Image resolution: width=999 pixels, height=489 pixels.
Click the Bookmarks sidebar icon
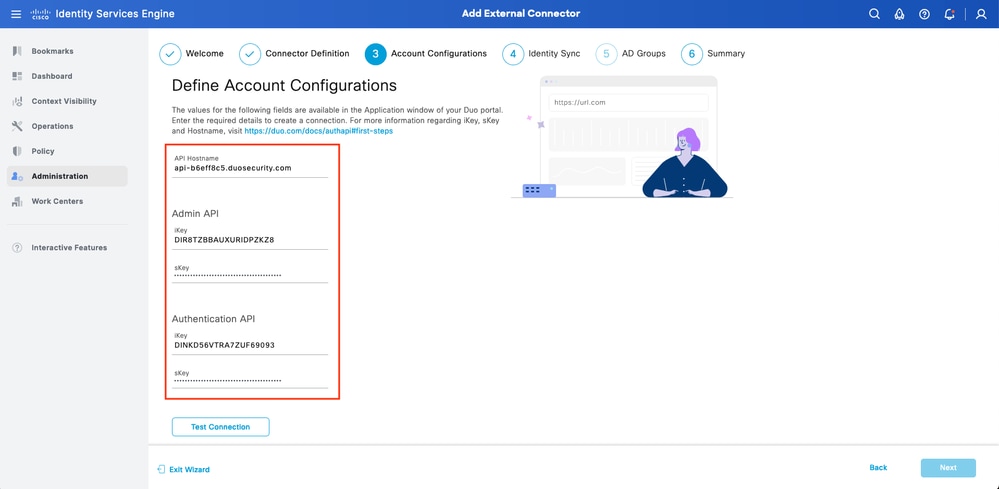17,51
